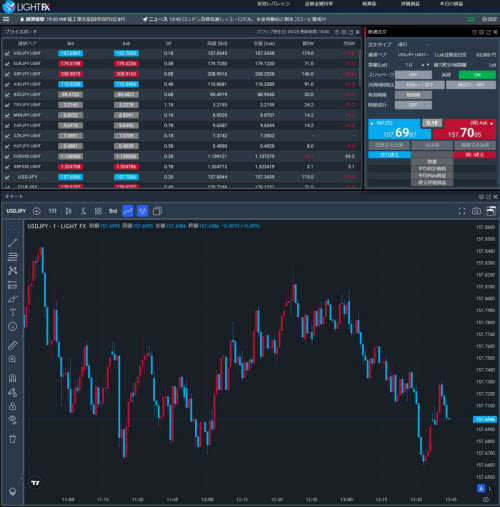Screen dimensions: 500x507
Task: Sell at Bid 157.6987 blue panel
Action: tap(400, 129)
